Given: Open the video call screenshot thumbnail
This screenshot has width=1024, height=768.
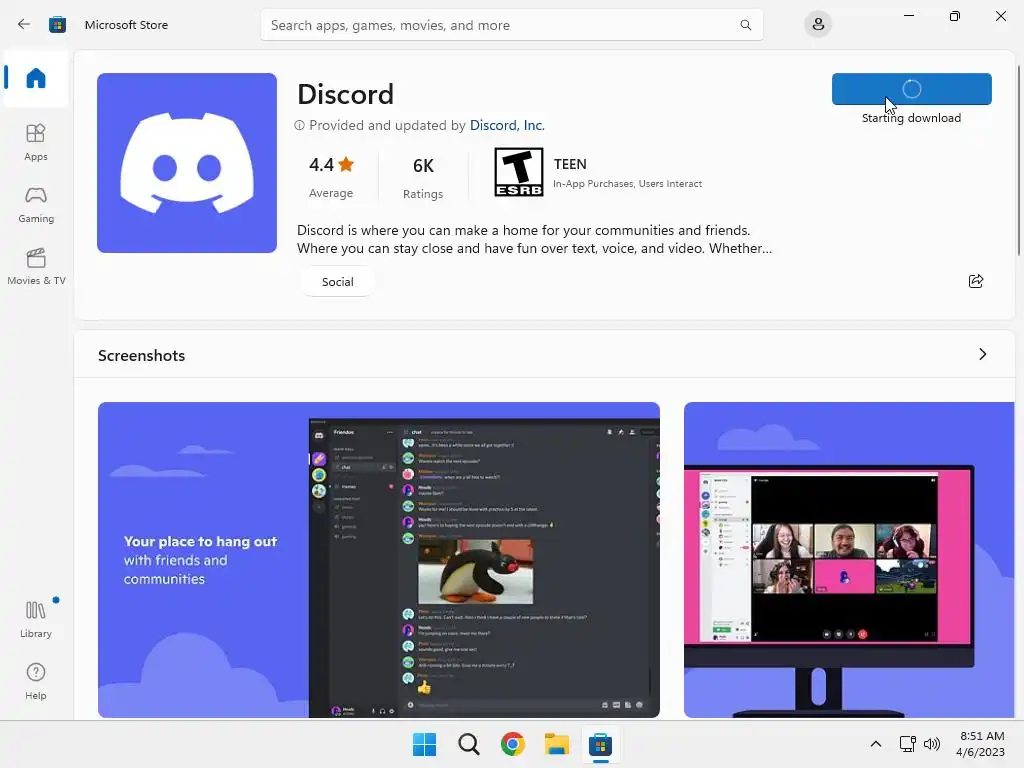Looking at the screenshot, I should pos(849,560).
